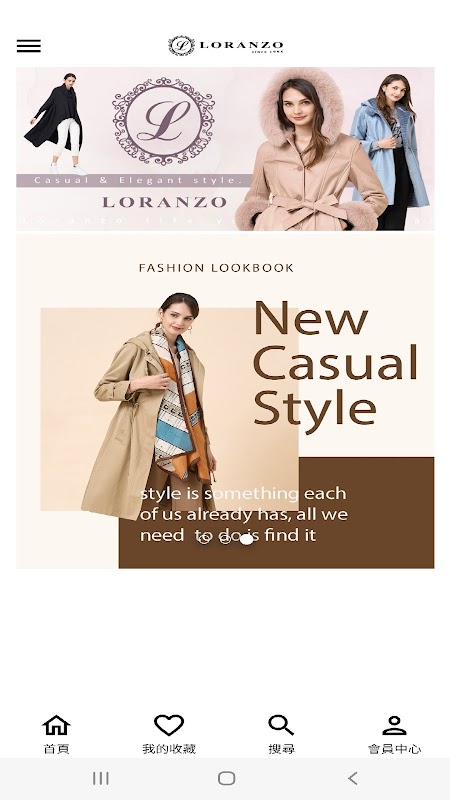
Task: Tap the search magnifier icon
Action: point(281,724)
